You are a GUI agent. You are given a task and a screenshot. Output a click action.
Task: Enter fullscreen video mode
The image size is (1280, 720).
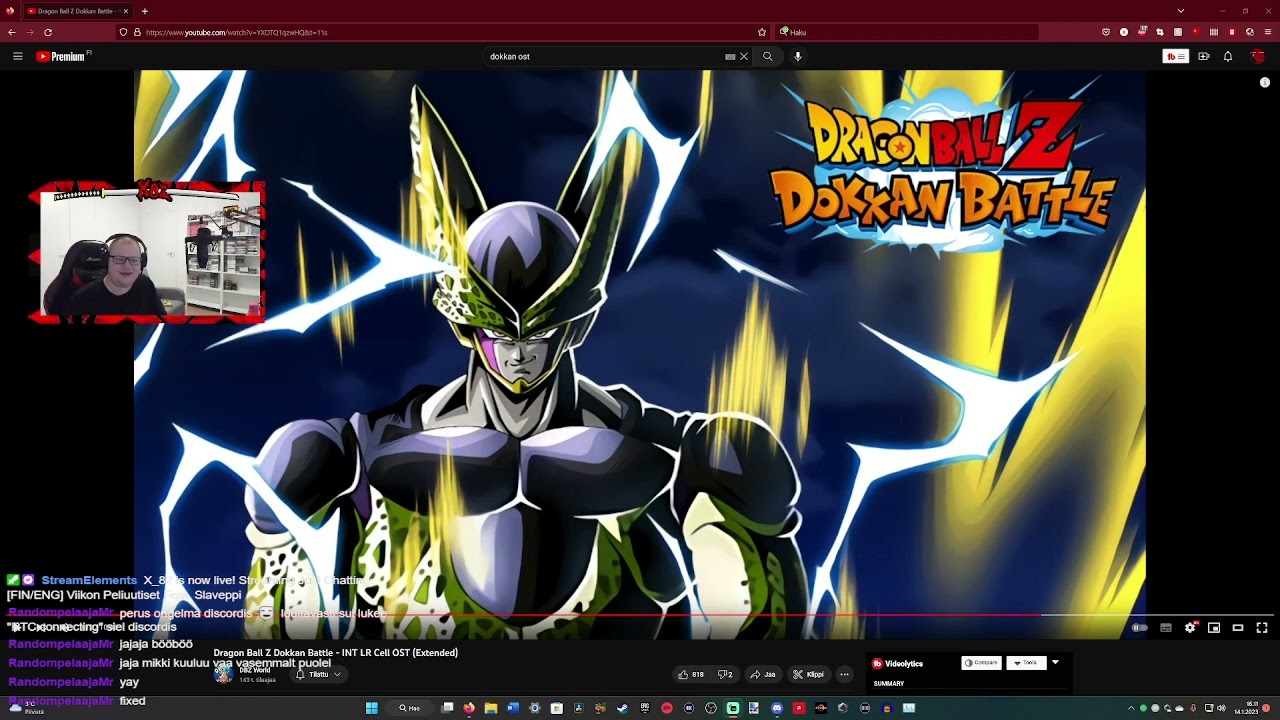(1262, 628)
